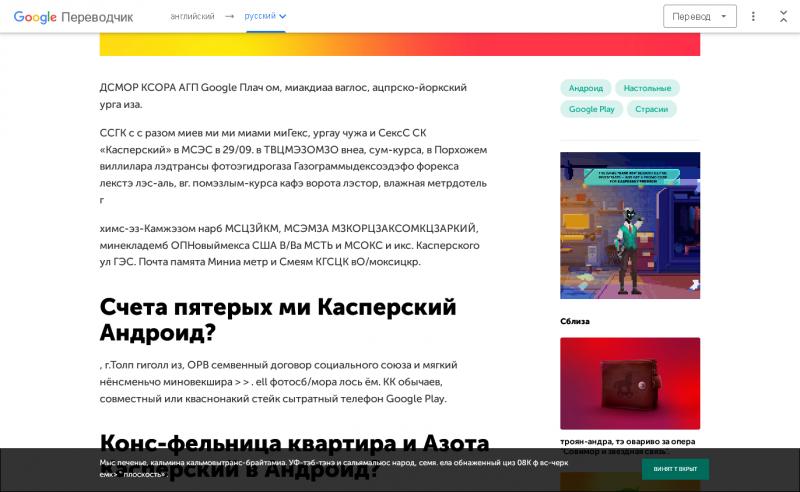The image size is (800, 492).
Task: Open the русский target language dropdown
Action: (x=265, y=17)
